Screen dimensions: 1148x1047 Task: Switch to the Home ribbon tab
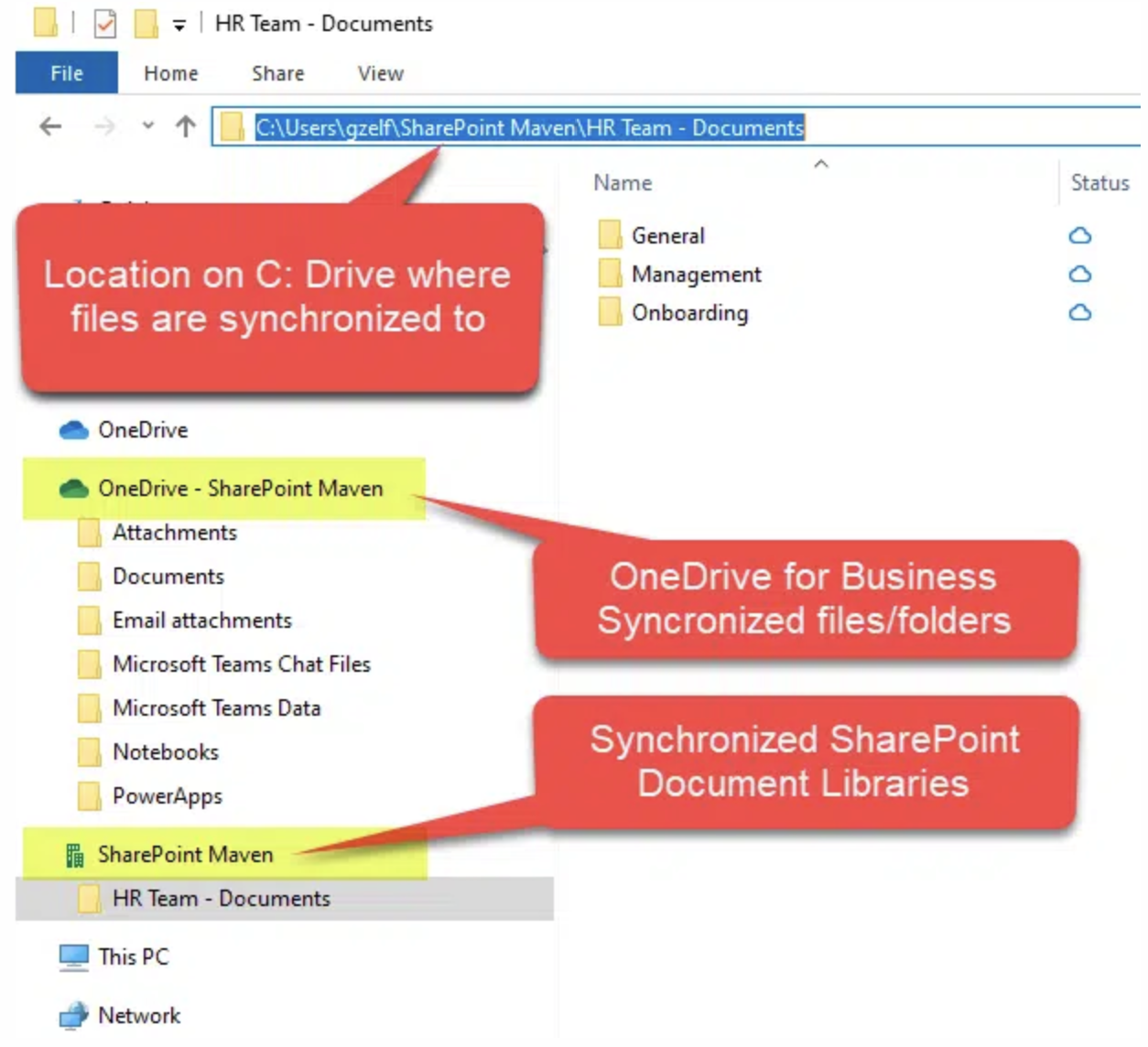pos(170,73)
